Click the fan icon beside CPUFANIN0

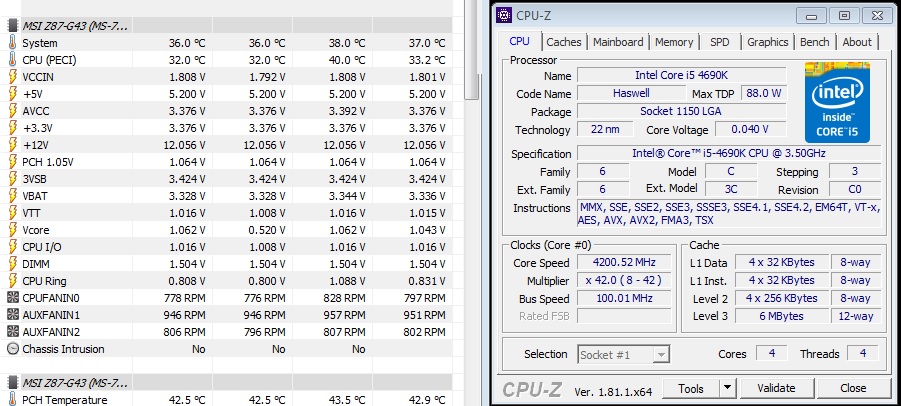pyautogui.click(x=13, y=298)
